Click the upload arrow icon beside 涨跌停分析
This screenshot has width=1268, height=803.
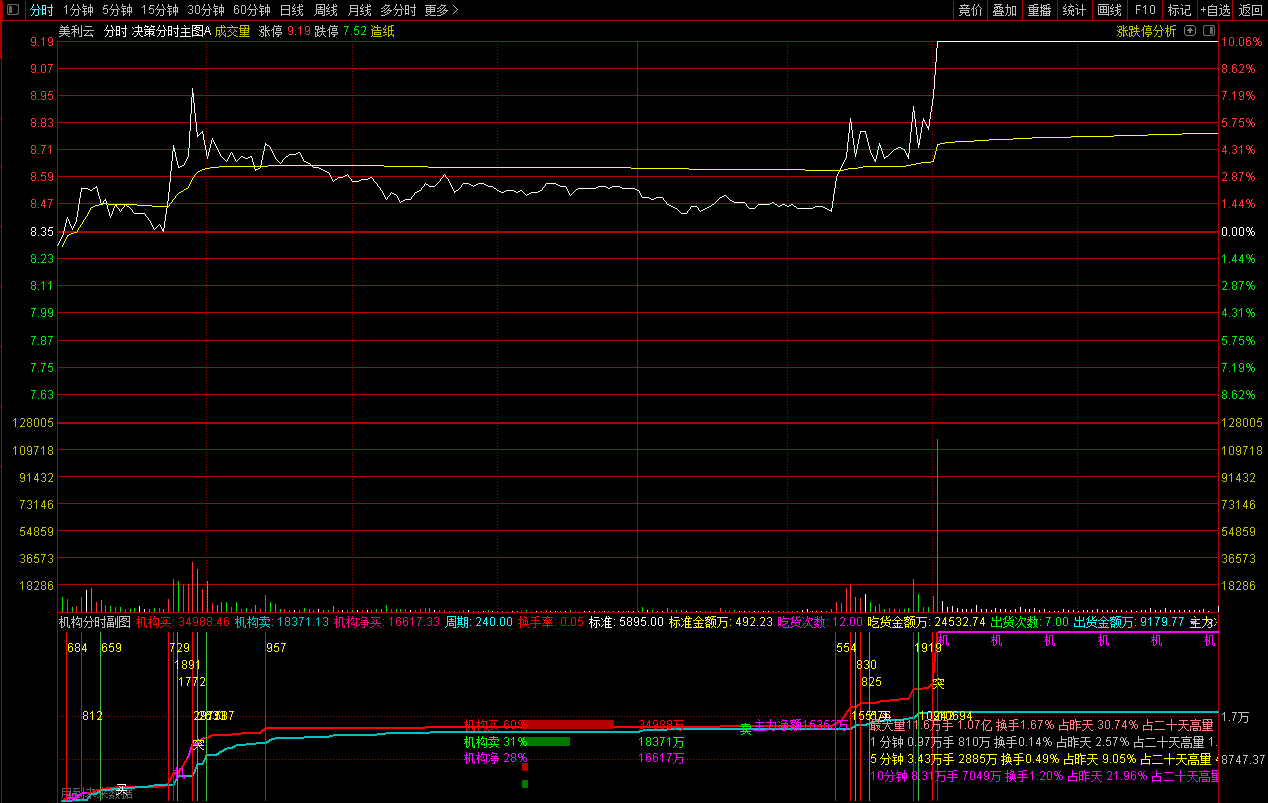(x=1190, y=31)
